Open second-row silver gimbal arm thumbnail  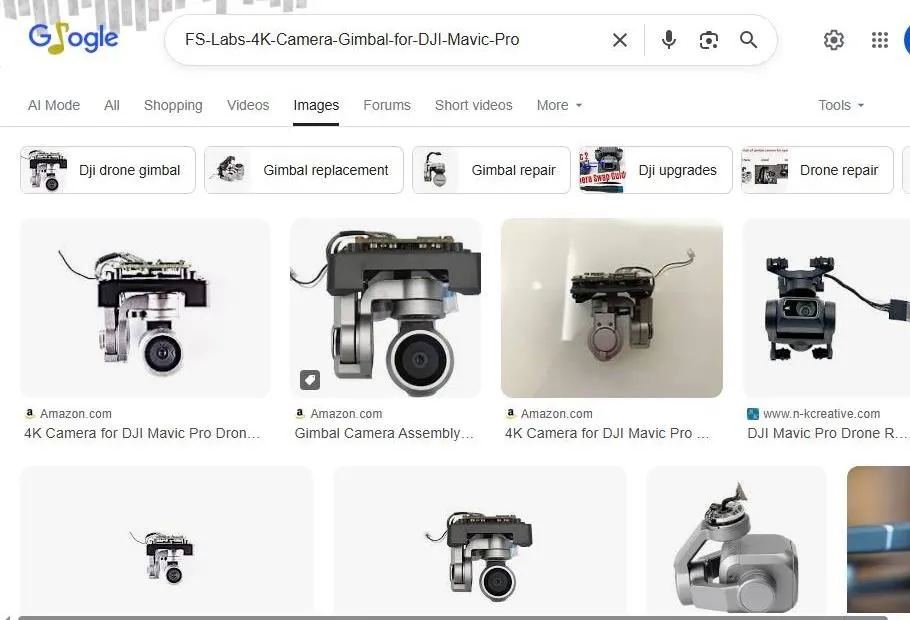coord(736,540)
